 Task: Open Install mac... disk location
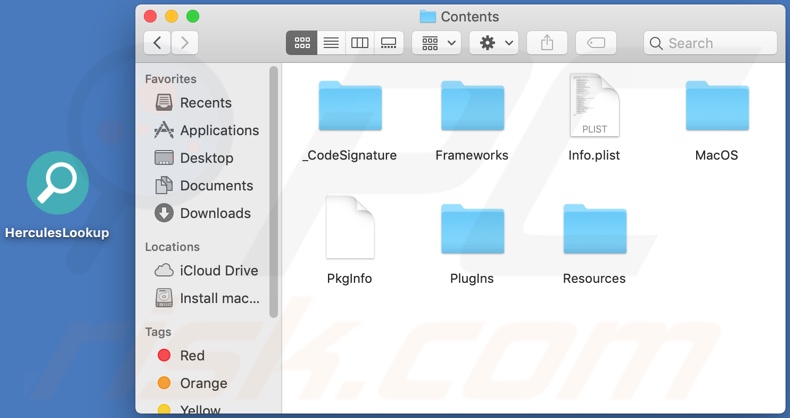(x=208, y=298)
